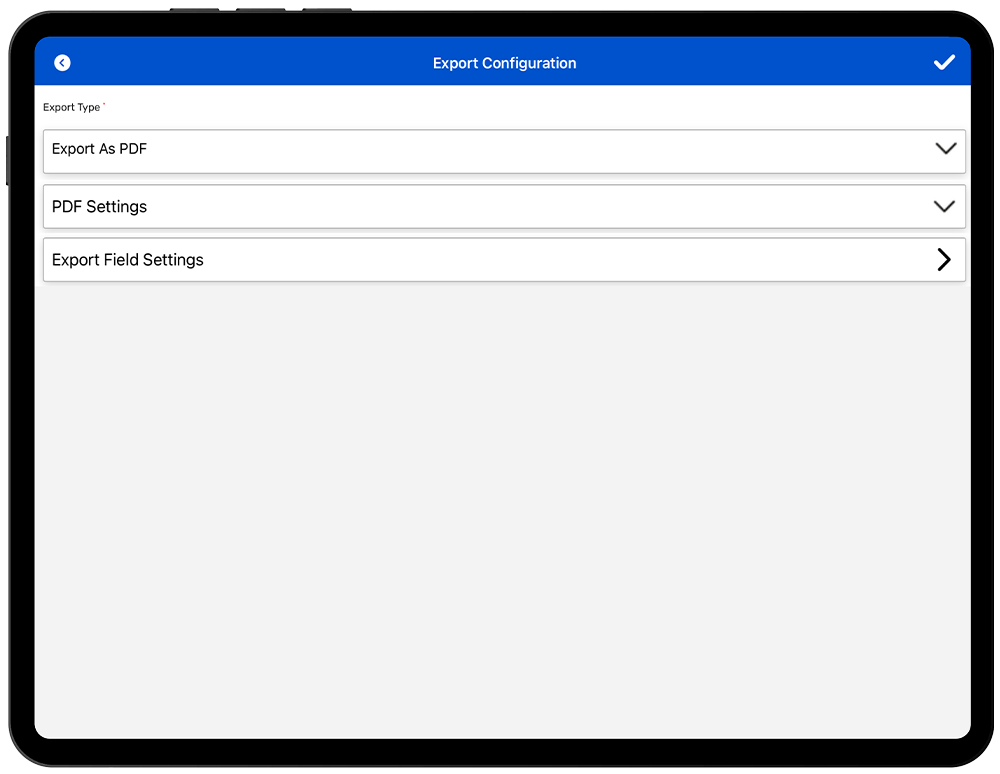Tap the right arrow on Export Field Settings

pos(943,260)
